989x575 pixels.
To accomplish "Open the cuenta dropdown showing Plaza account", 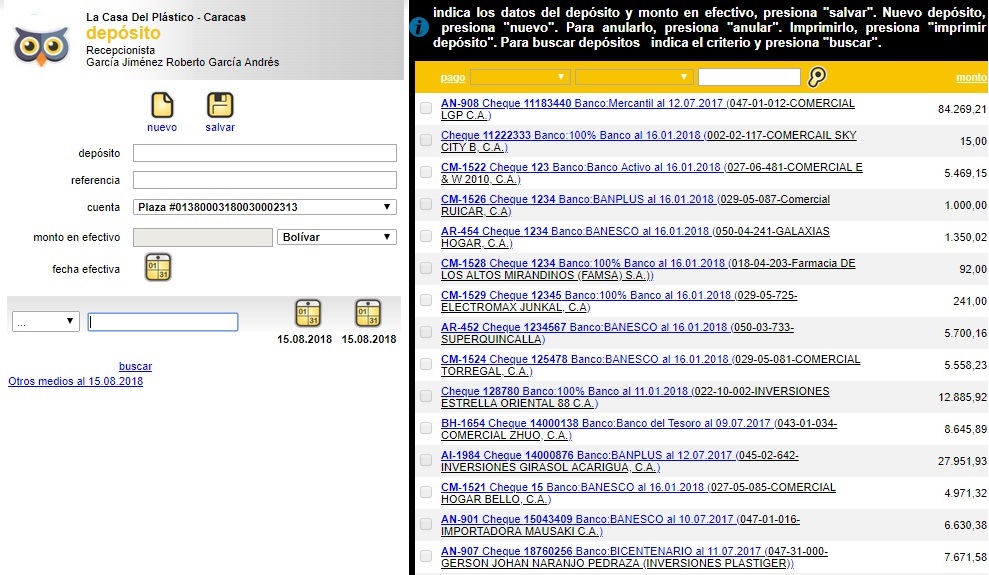I will [264, 207].
